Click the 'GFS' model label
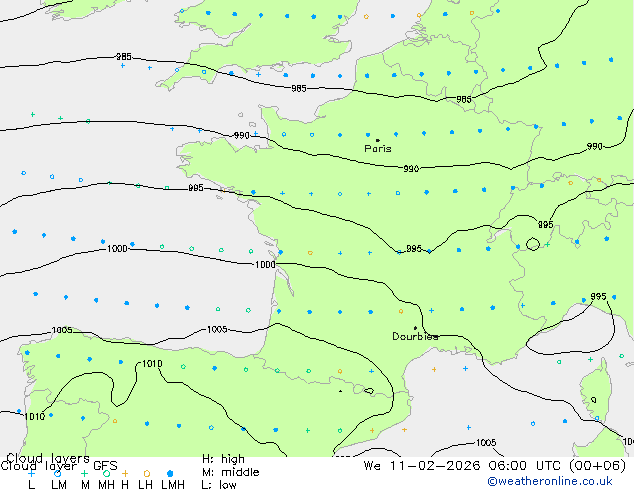The width and height of the screenshot is (634, 490). 105,466
